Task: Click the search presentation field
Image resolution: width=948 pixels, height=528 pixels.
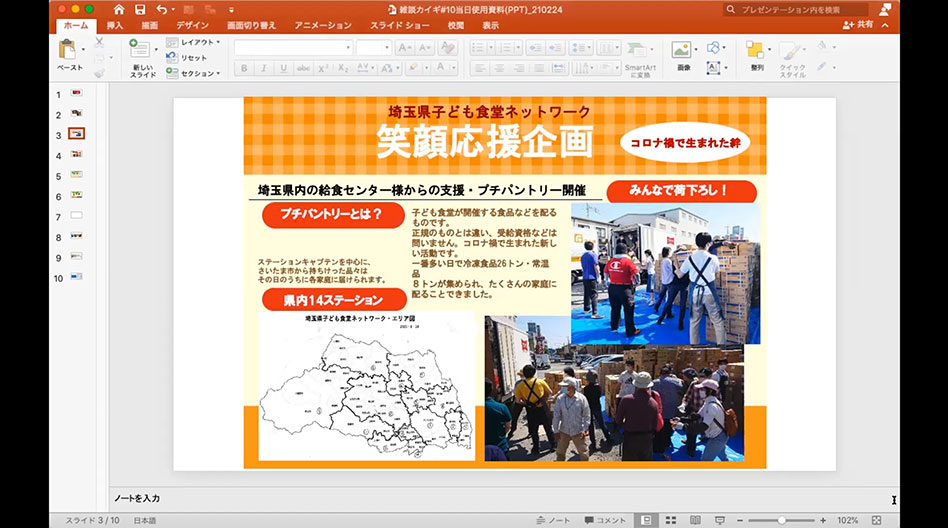Action: tap(795, 9)
